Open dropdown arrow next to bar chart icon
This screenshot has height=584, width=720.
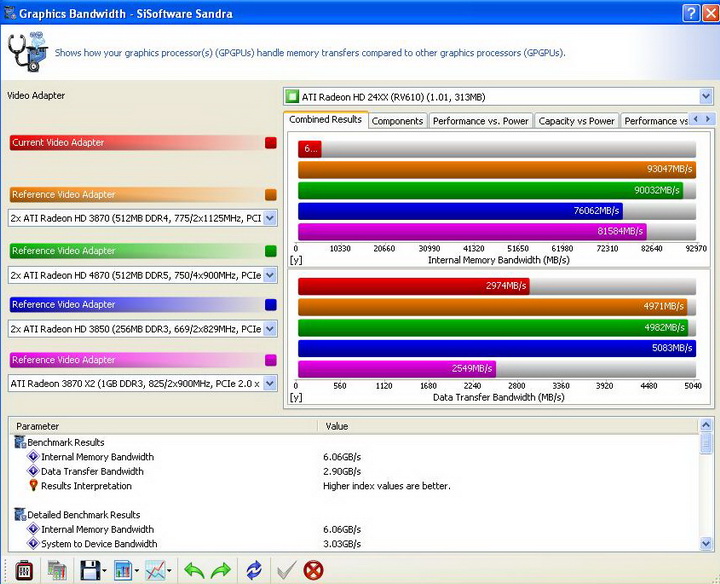pos(137,571)
